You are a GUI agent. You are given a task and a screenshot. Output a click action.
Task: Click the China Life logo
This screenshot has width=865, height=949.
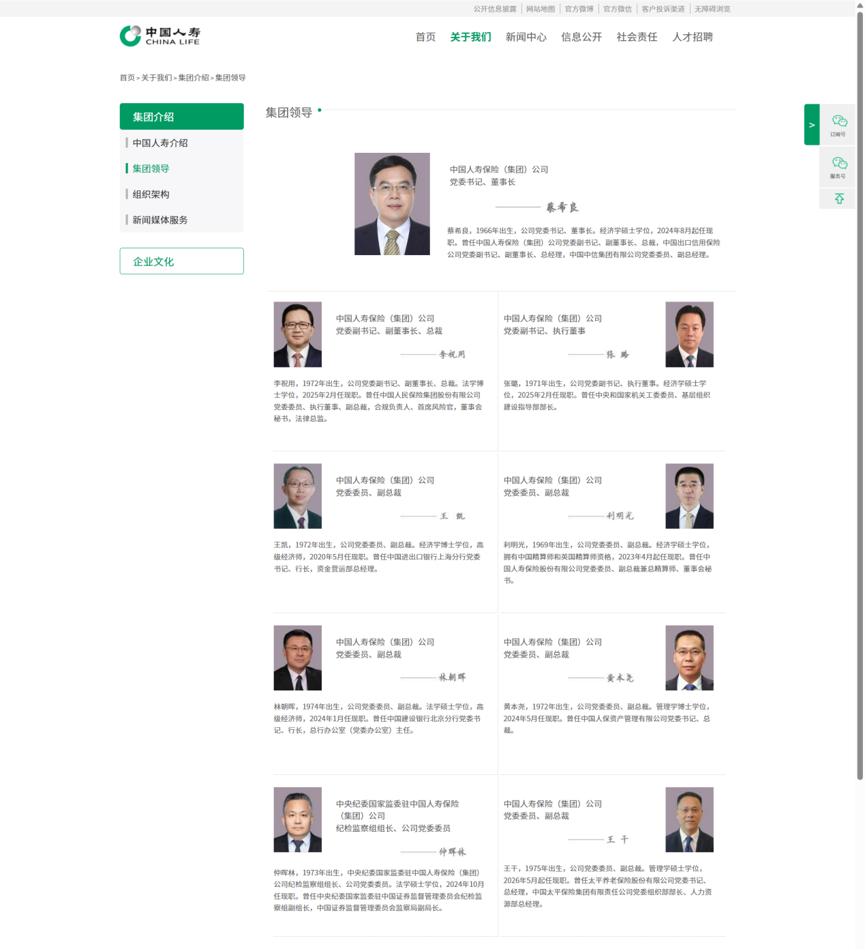160,36
